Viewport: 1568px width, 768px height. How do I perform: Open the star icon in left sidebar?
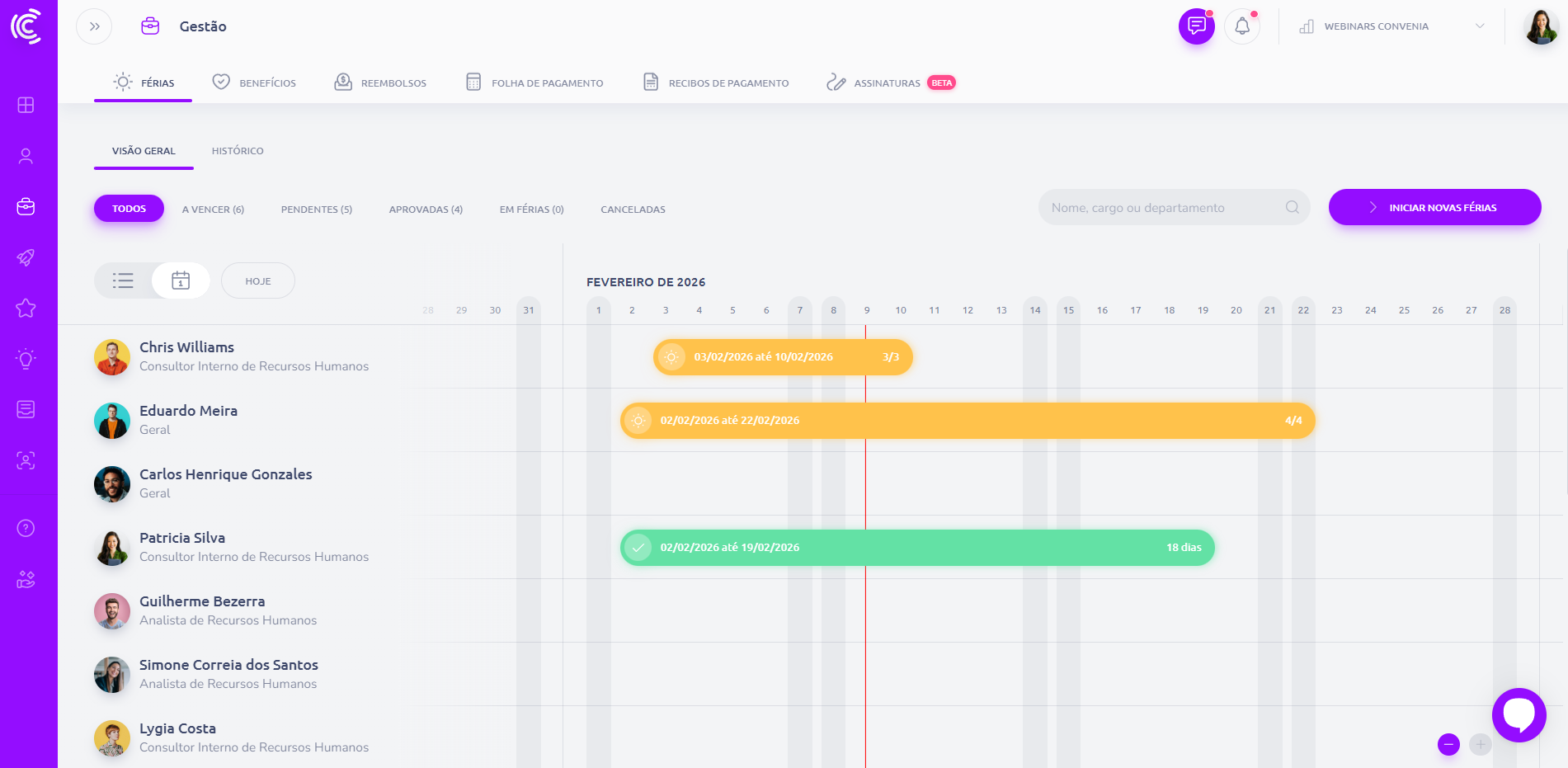pos(26,309)
